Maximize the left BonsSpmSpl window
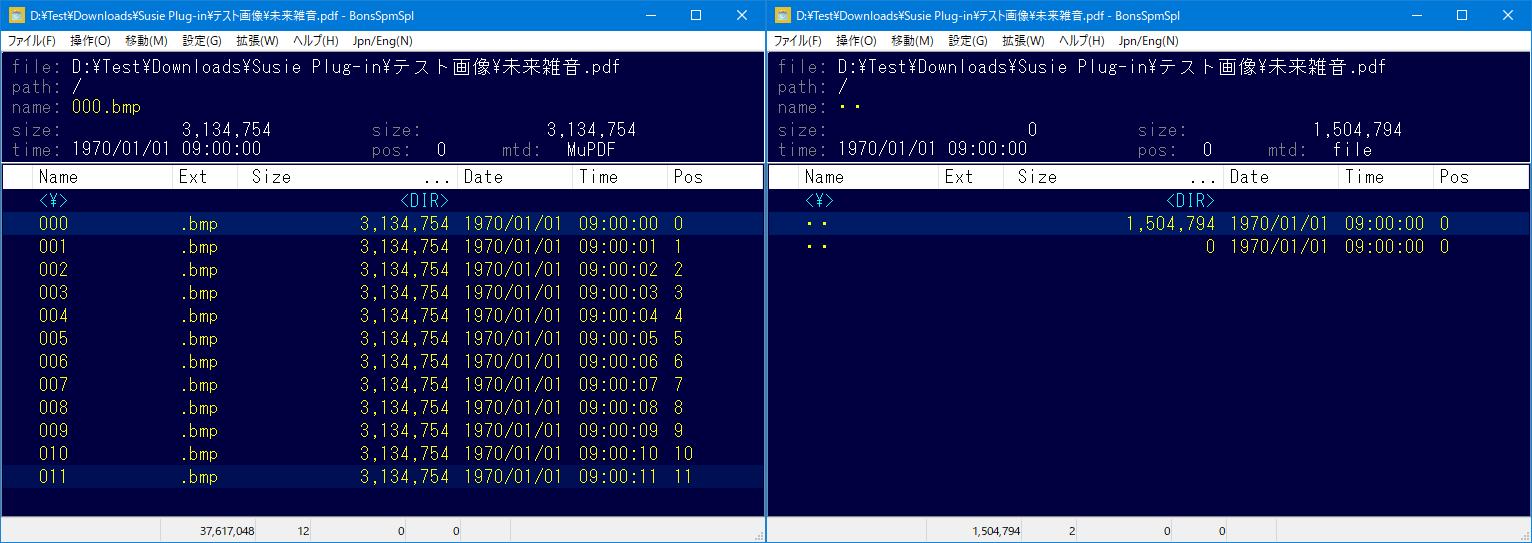The height and width of the screenshot is (543, 1532). [696, 16]
